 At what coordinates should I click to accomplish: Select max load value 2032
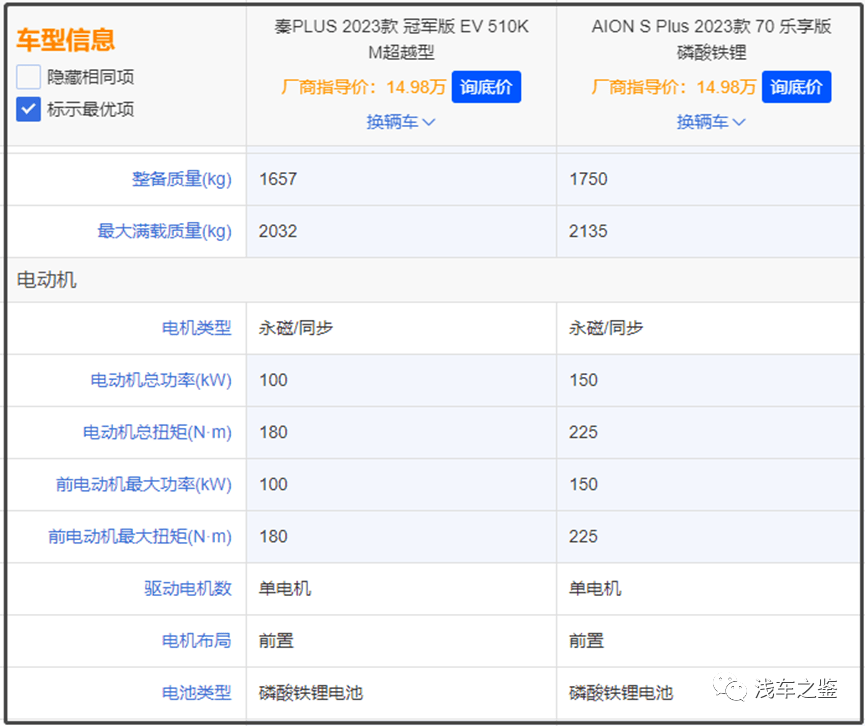point(278,231)
